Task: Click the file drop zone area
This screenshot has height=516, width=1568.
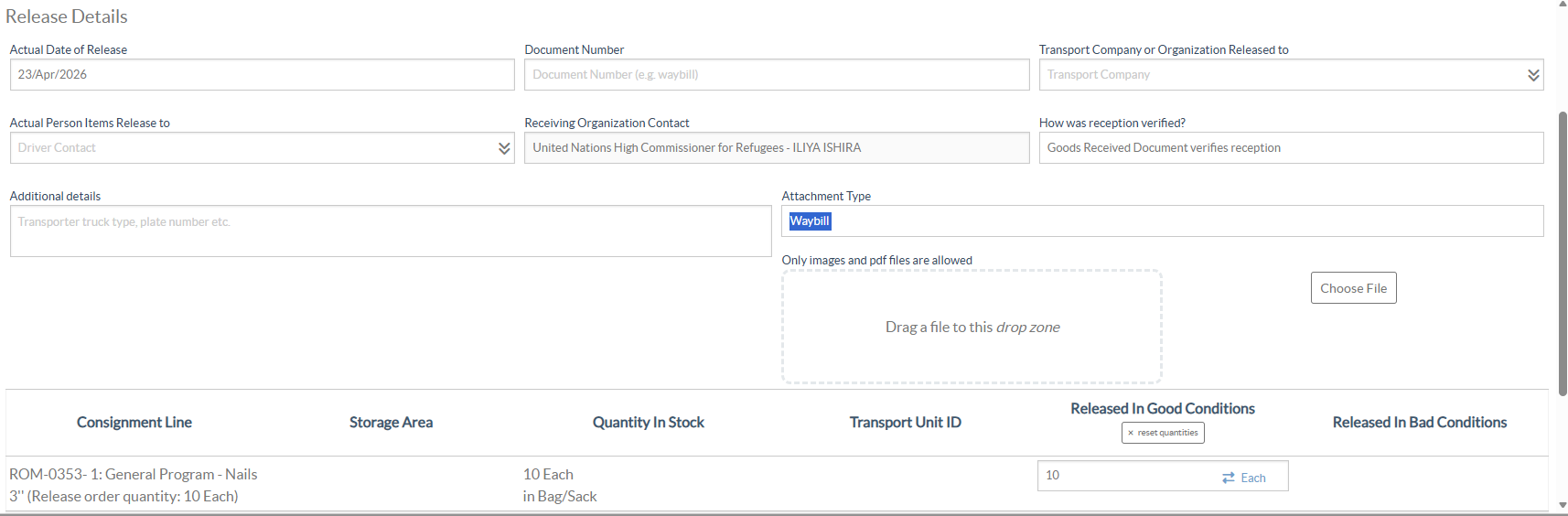Action: pyautogui.click(x=972, y=327)
